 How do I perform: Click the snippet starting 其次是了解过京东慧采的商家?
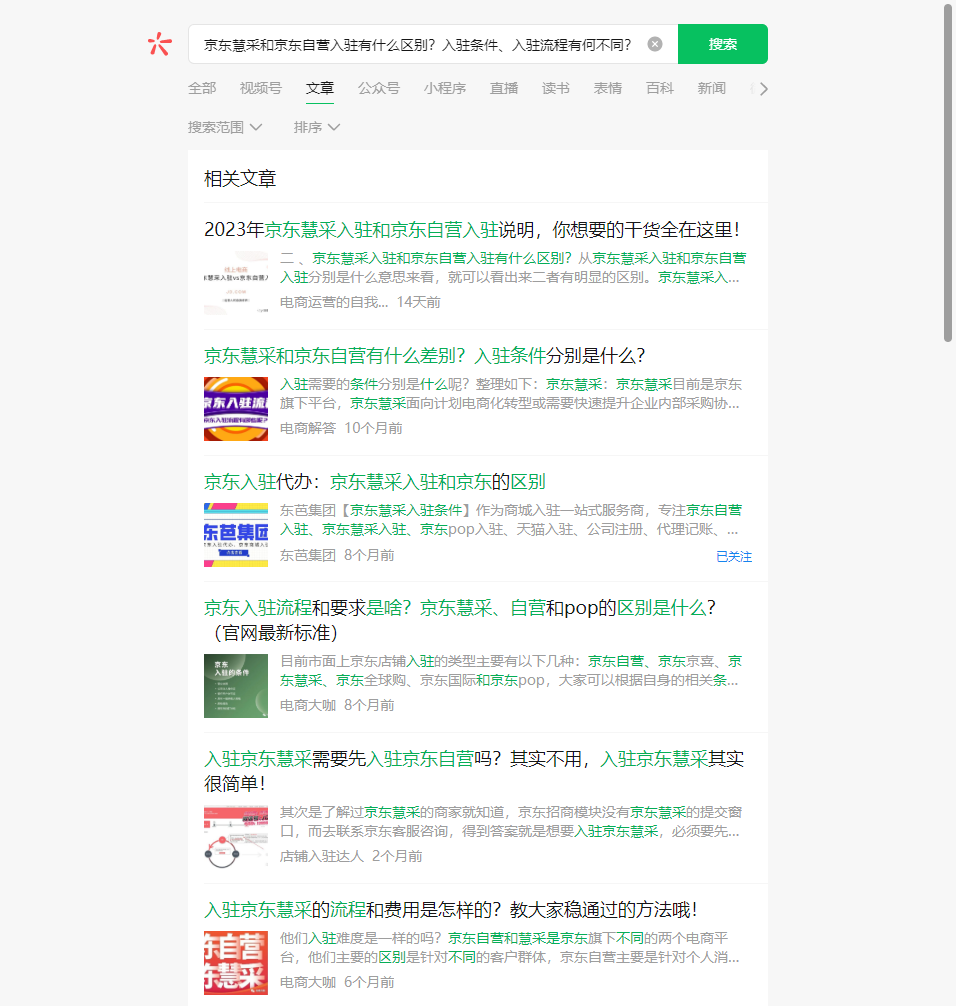pos(511,821)
